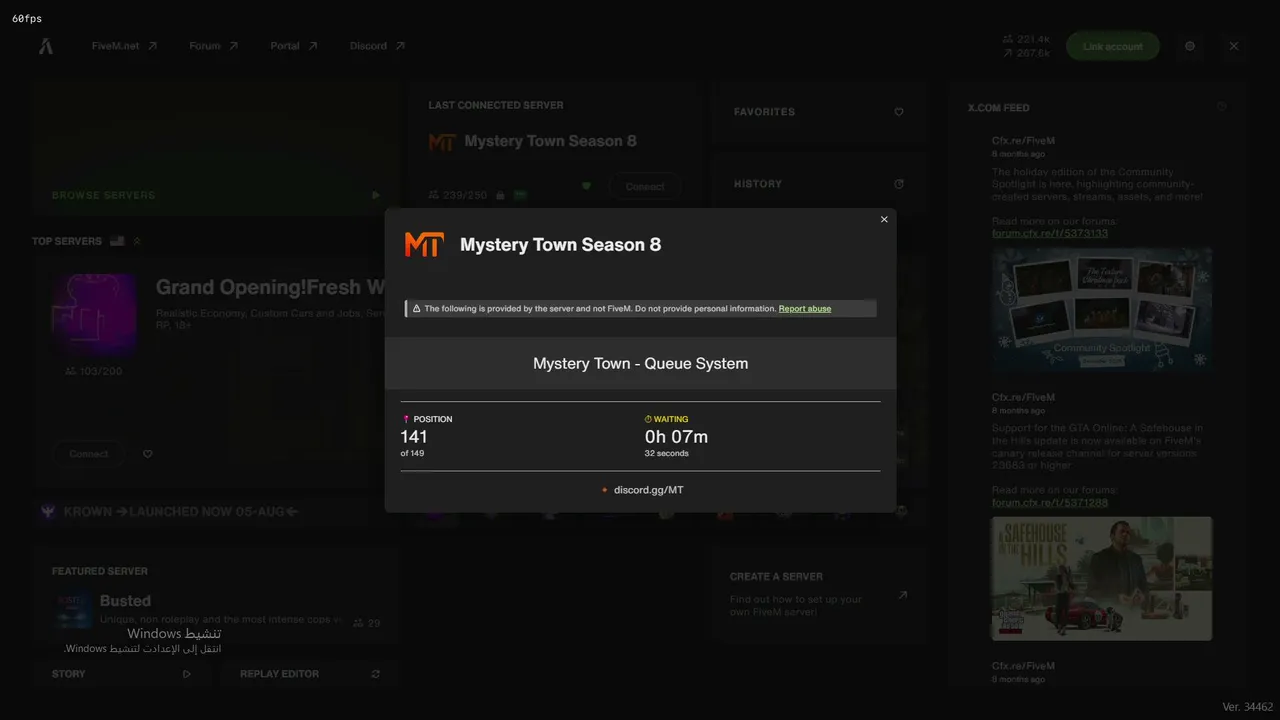Click the MT logo in the queue dialog
The width and height of the screenshot is (1280, 720).
click(x=424, y=245)
